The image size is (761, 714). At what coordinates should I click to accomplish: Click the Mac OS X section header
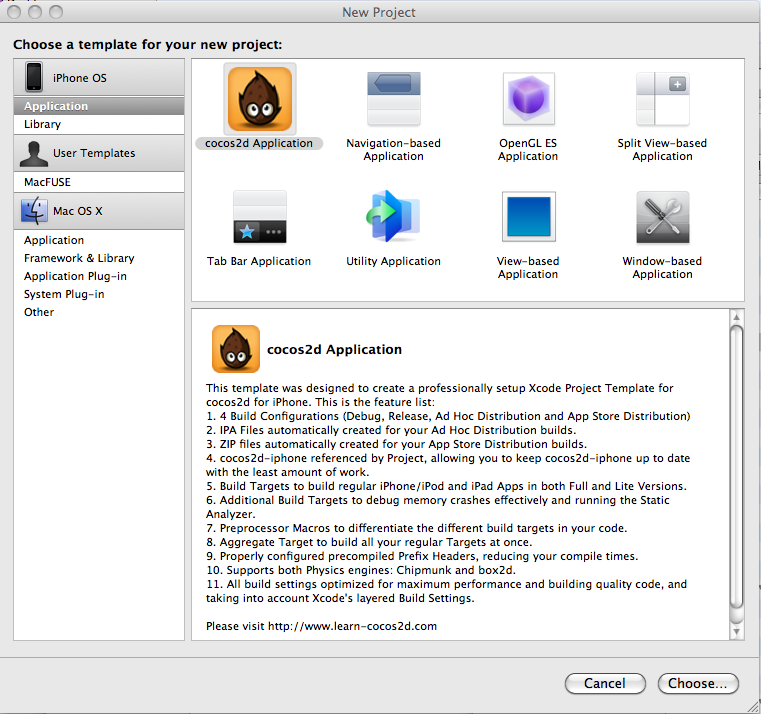(99, 211)
